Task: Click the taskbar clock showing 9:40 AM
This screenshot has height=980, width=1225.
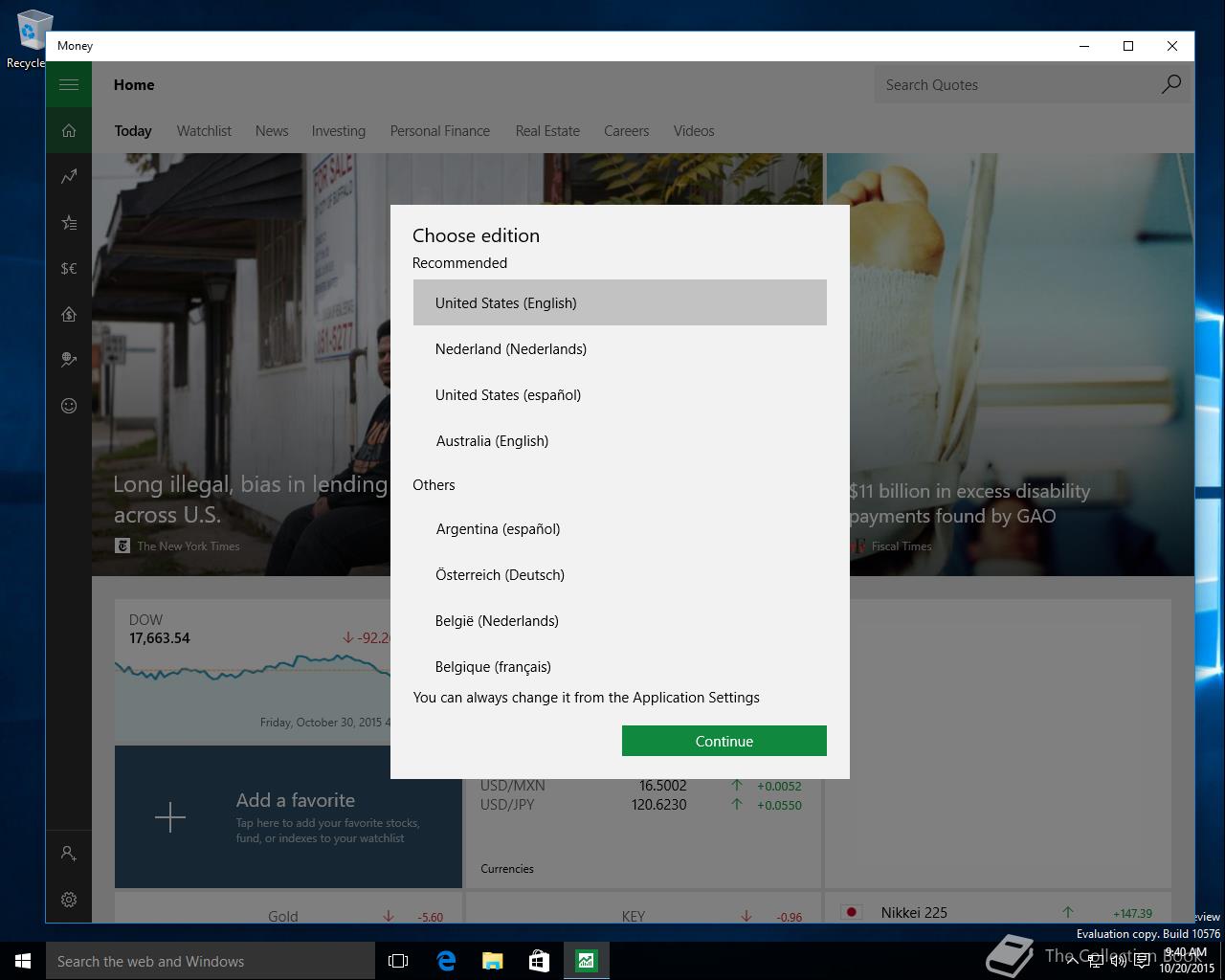Action: [x=1187, y=961]
